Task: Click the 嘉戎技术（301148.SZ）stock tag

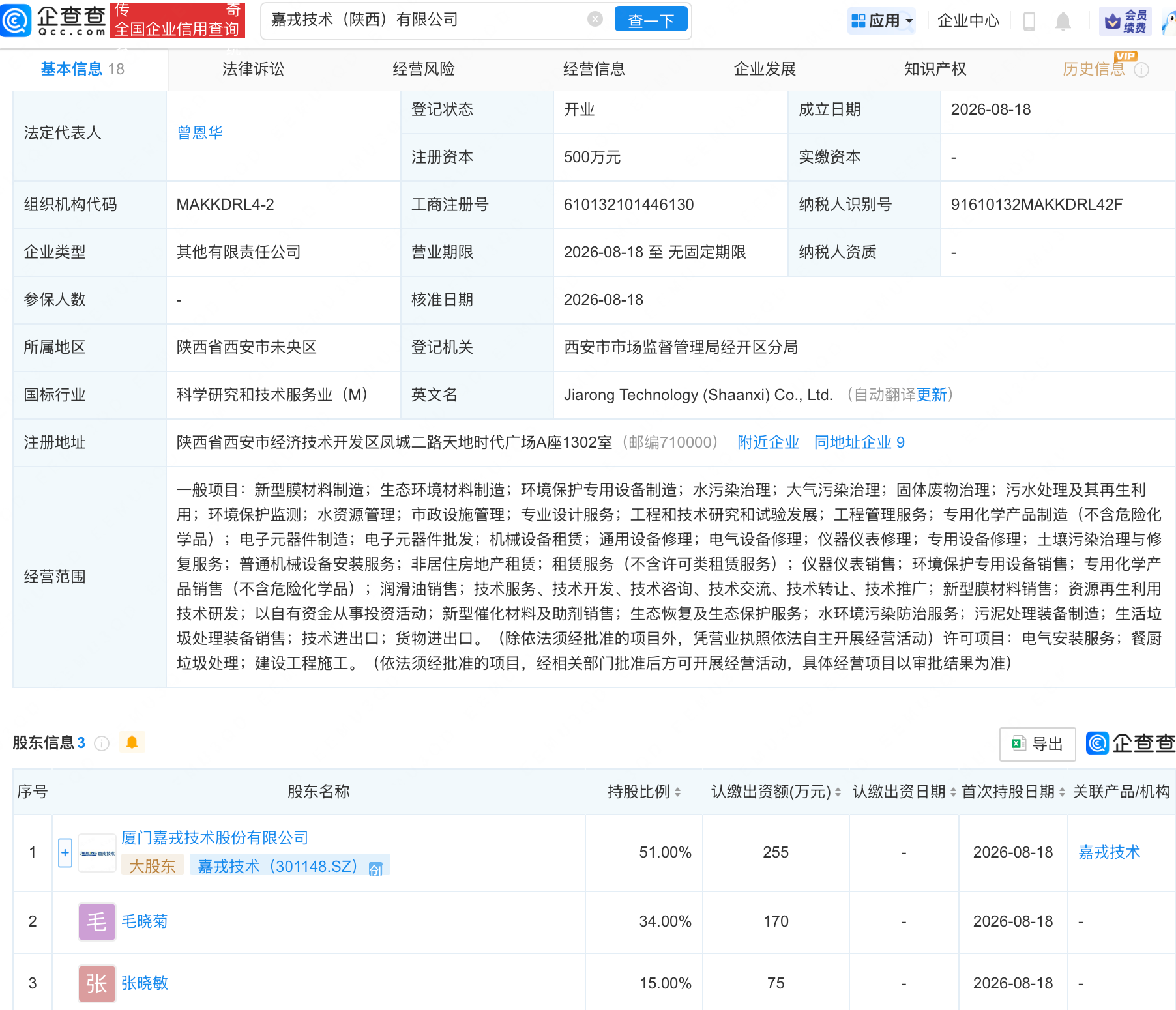Action: click(x=290, y=865)
